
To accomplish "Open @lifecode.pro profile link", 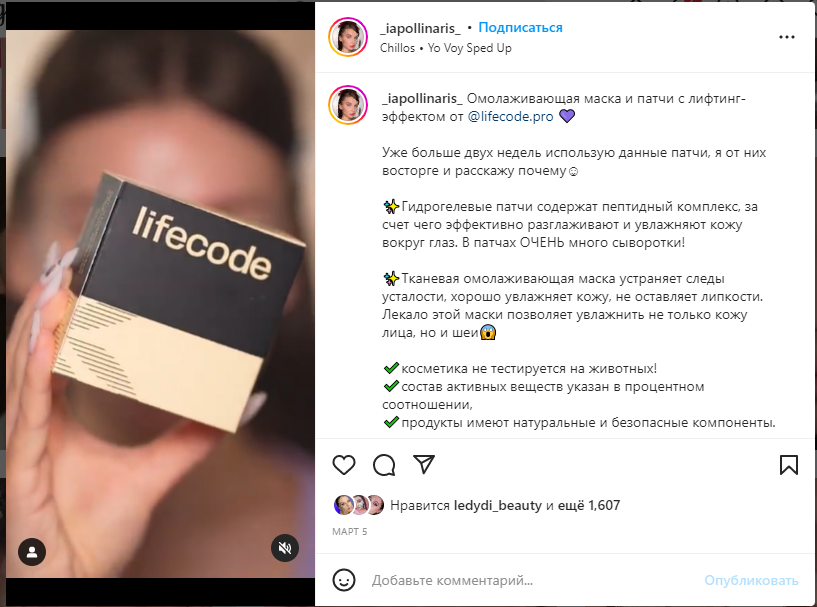I will [510, 116].
